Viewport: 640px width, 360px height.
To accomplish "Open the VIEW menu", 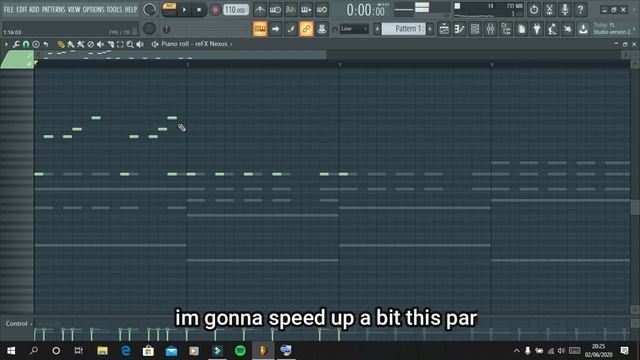I will coord(73,9).
